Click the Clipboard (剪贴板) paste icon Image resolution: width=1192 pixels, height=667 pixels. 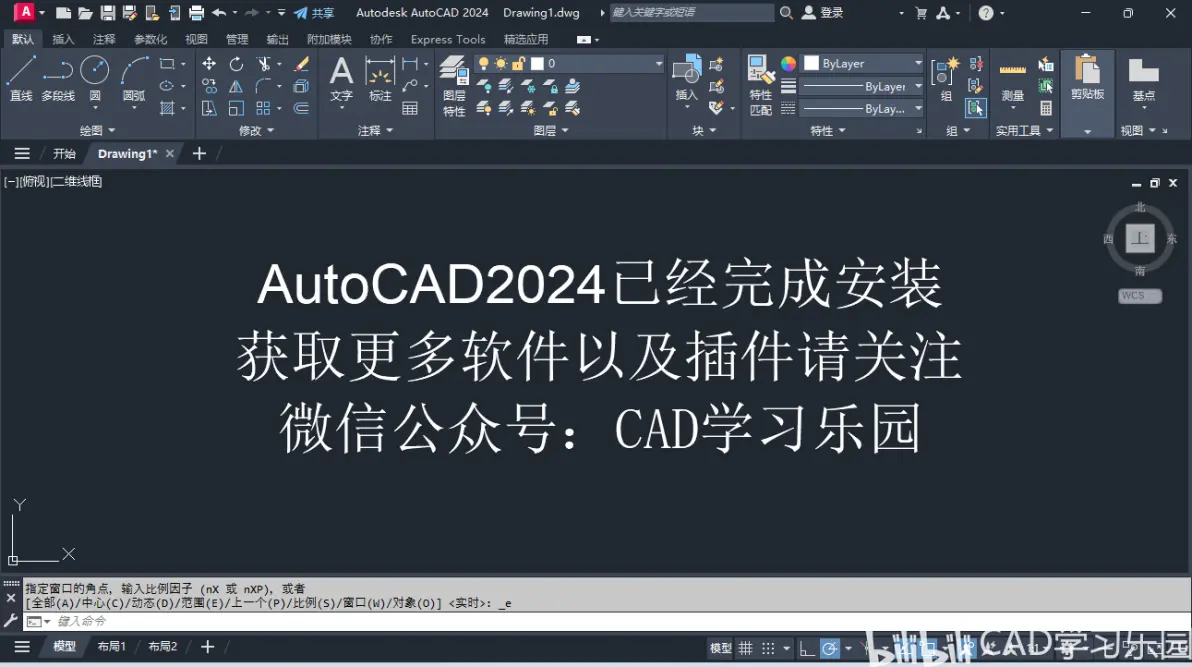click(1087, 77)
